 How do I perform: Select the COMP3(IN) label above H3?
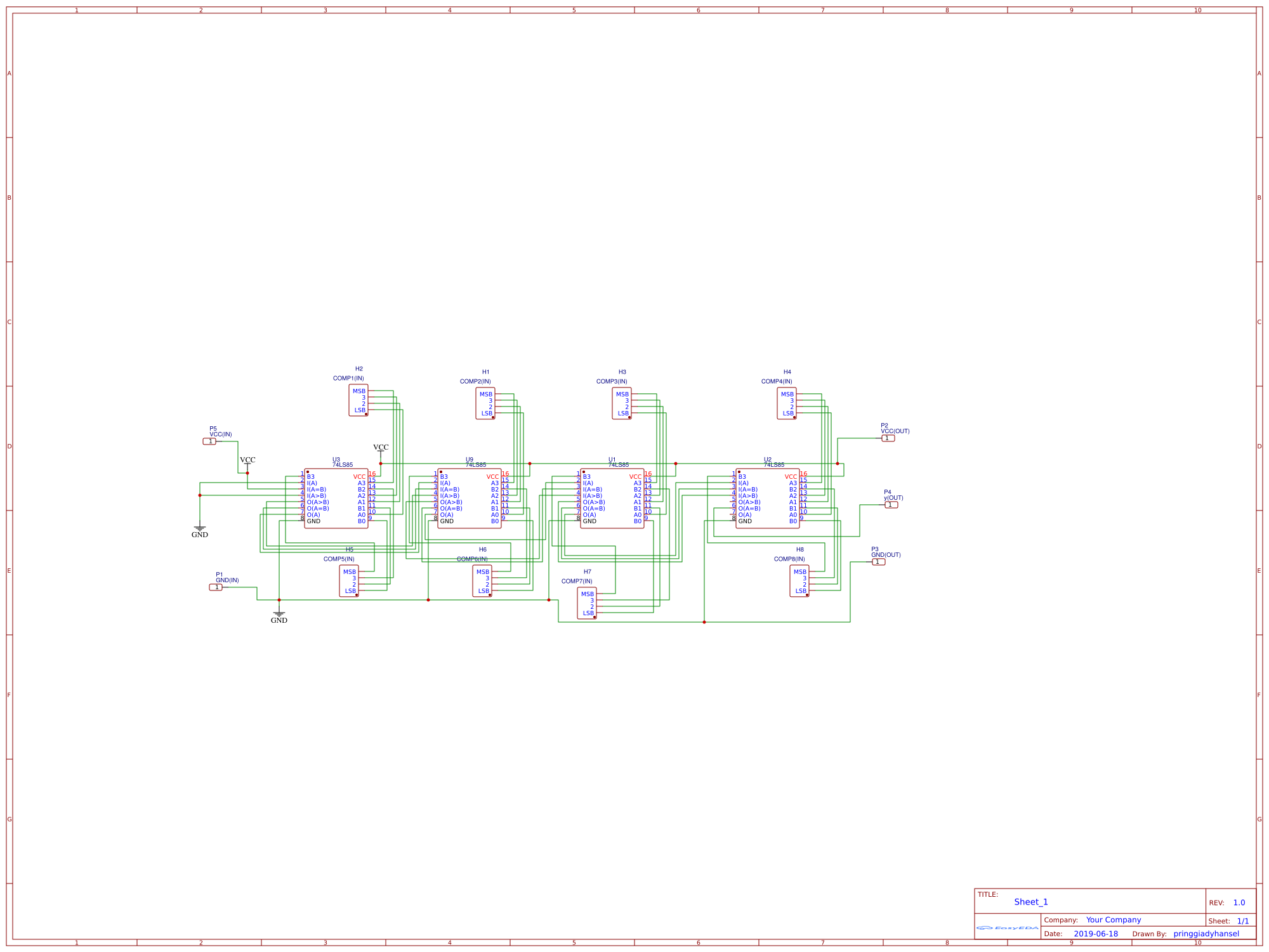pos(612,382)
